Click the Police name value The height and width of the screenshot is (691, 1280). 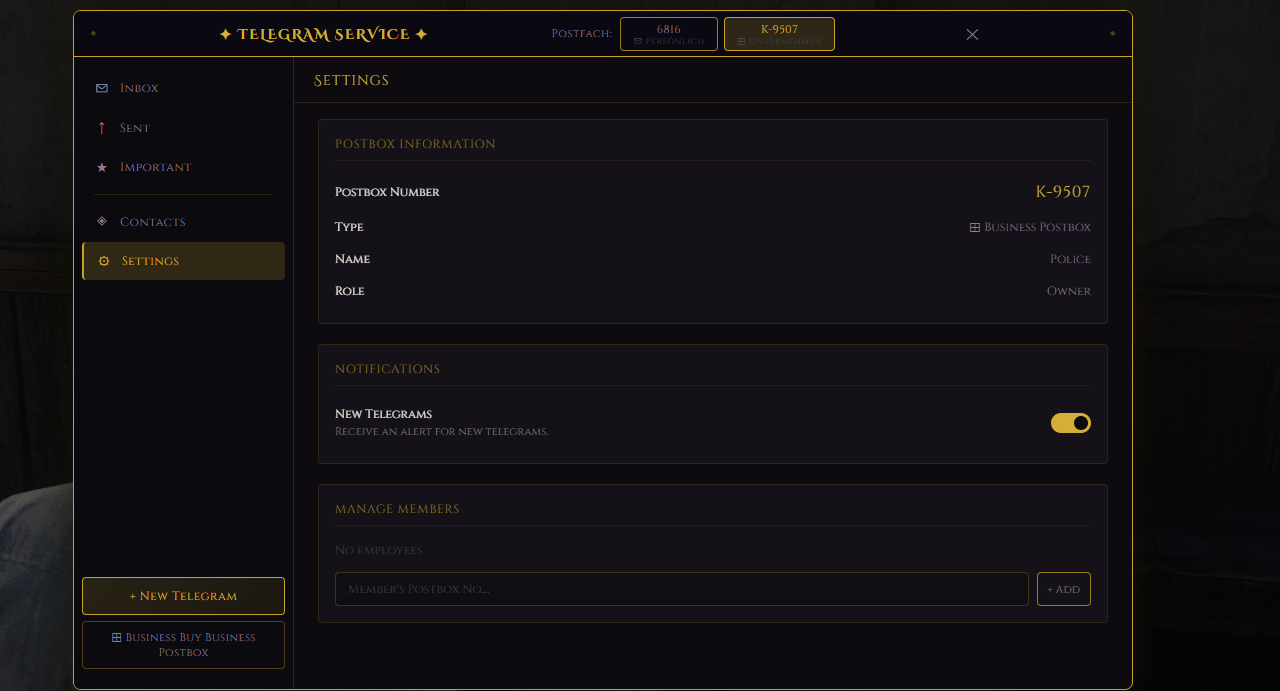(x=1070, y=259)
